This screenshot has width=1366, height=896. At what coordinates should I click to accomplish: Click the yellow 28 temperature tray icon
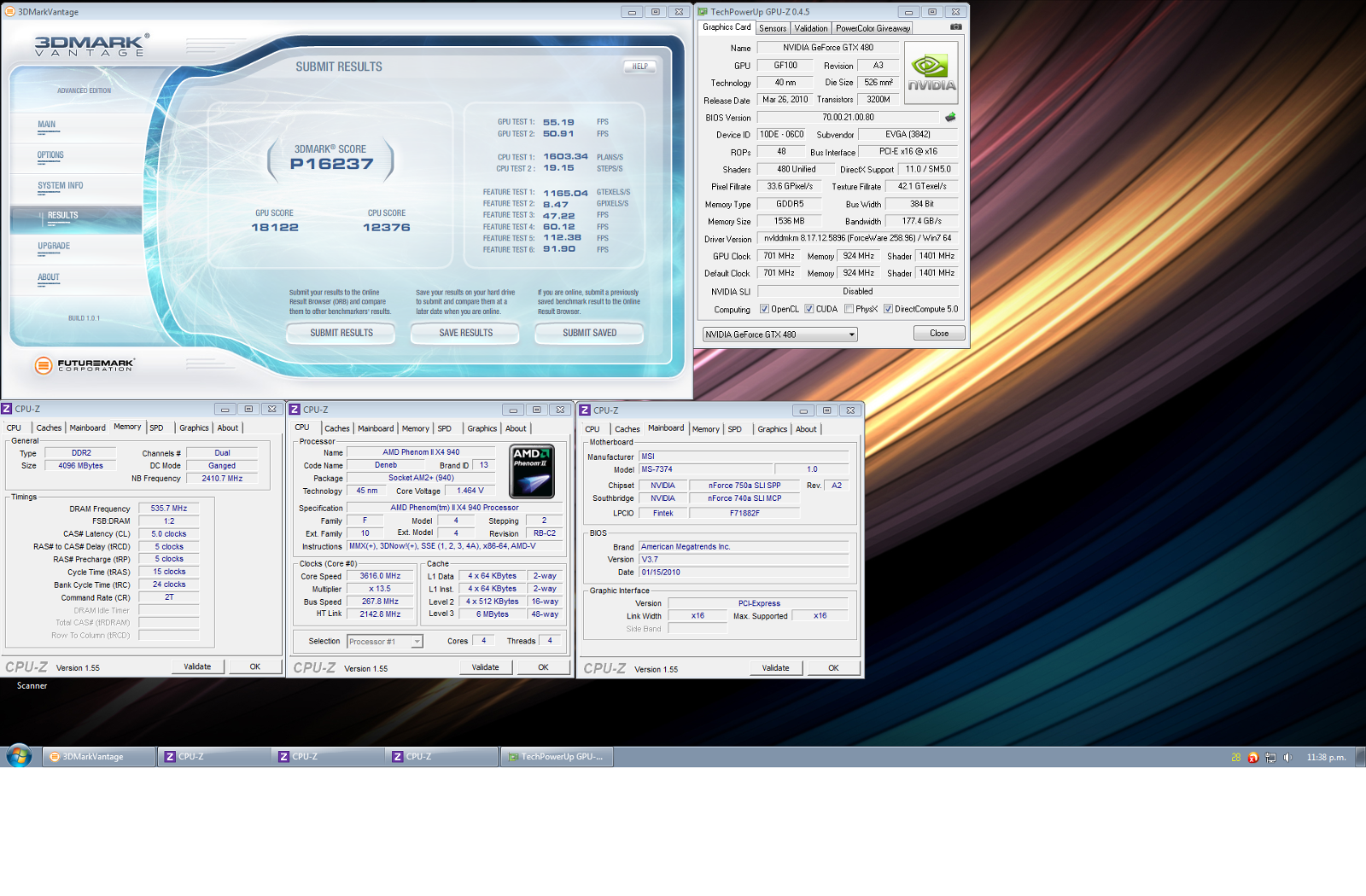click(1236, 757)
